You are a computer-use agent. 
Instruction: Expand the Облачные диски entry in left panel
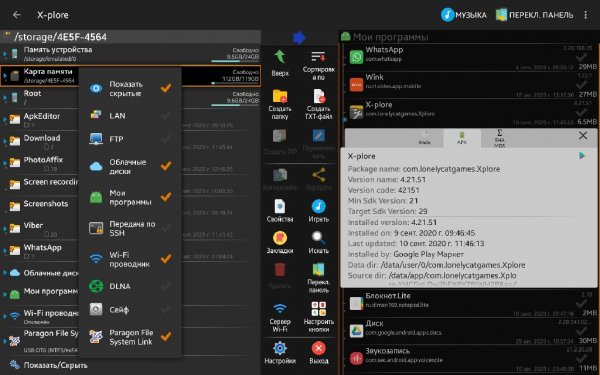pos(4,273)
